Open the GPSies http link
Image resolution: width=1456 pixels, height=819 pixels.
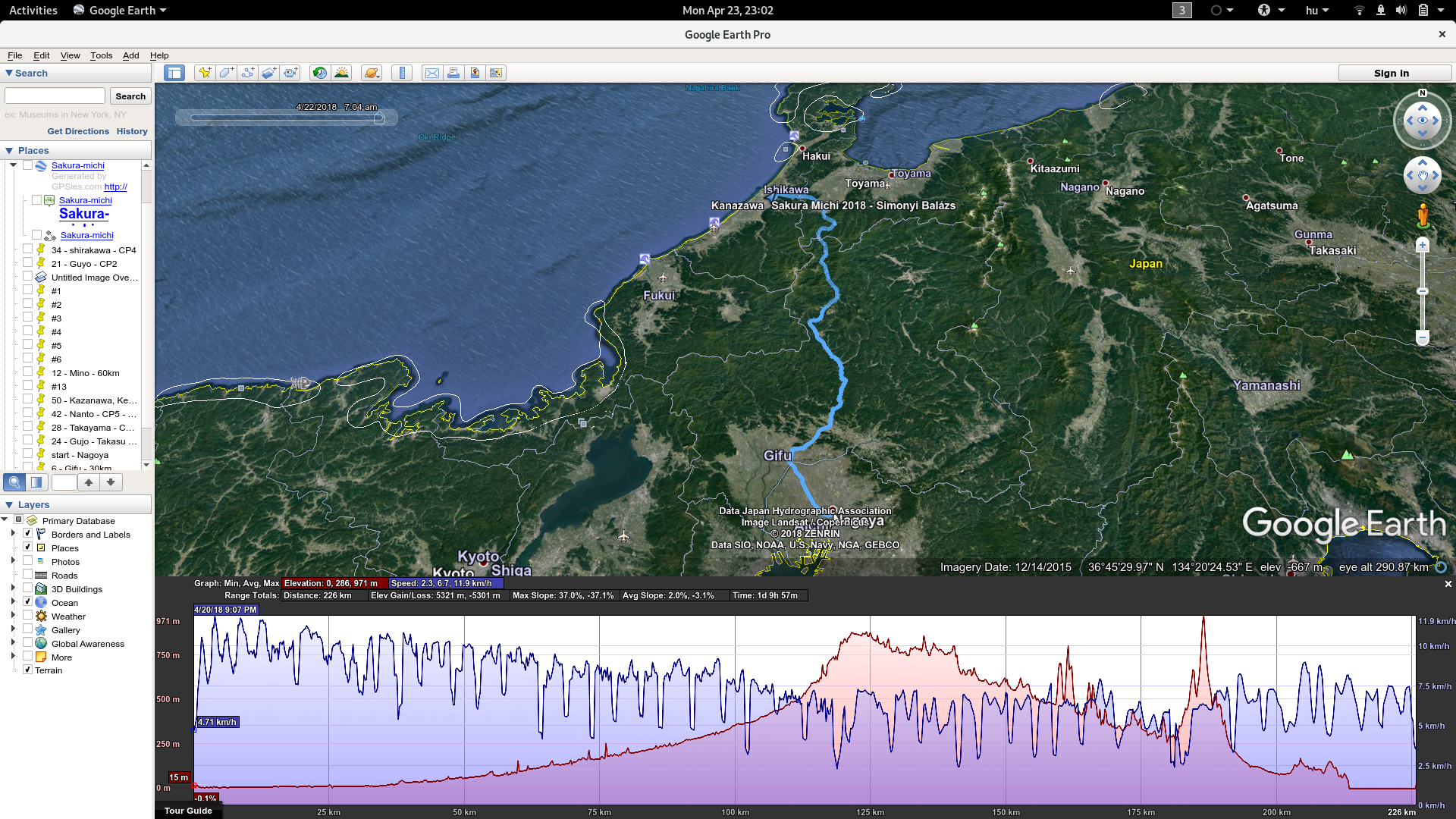[x=115, y=187]
